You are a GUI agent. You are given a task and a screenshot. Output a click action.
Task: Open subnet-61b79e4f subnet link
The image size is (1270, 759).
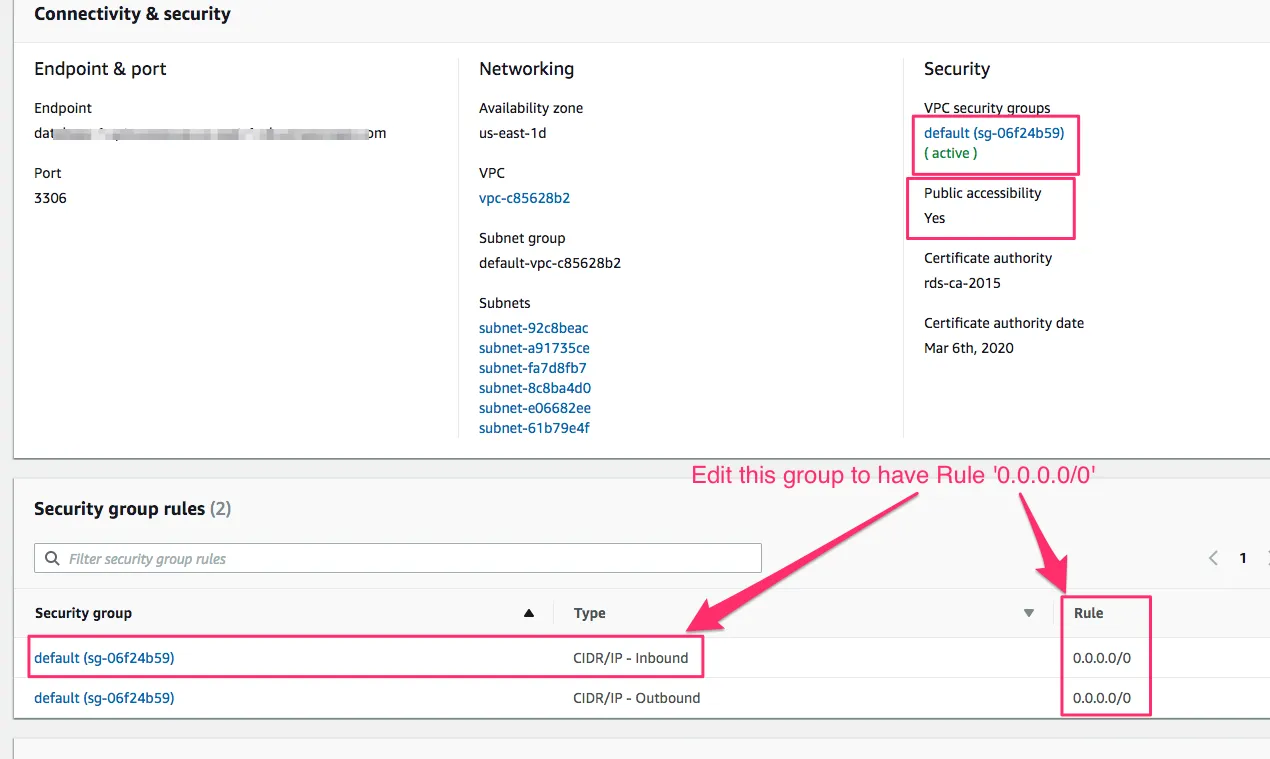click(534, 428)
